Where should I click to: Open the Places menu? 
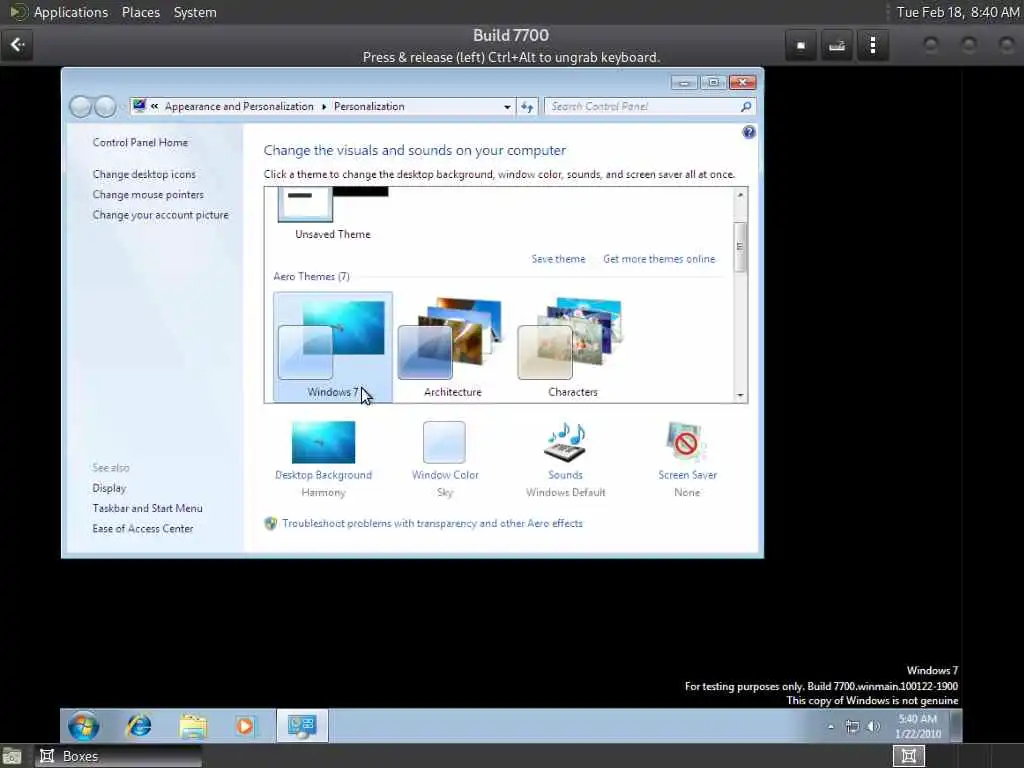[140, 12]
